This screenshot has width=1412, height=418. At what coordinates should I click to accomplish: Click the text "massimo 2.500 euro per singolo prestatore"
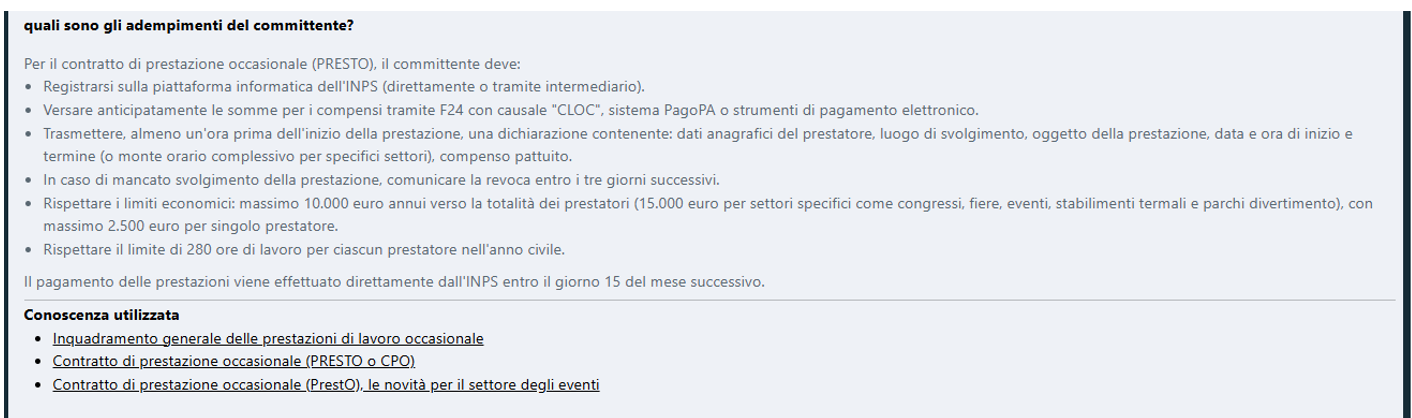190,226
